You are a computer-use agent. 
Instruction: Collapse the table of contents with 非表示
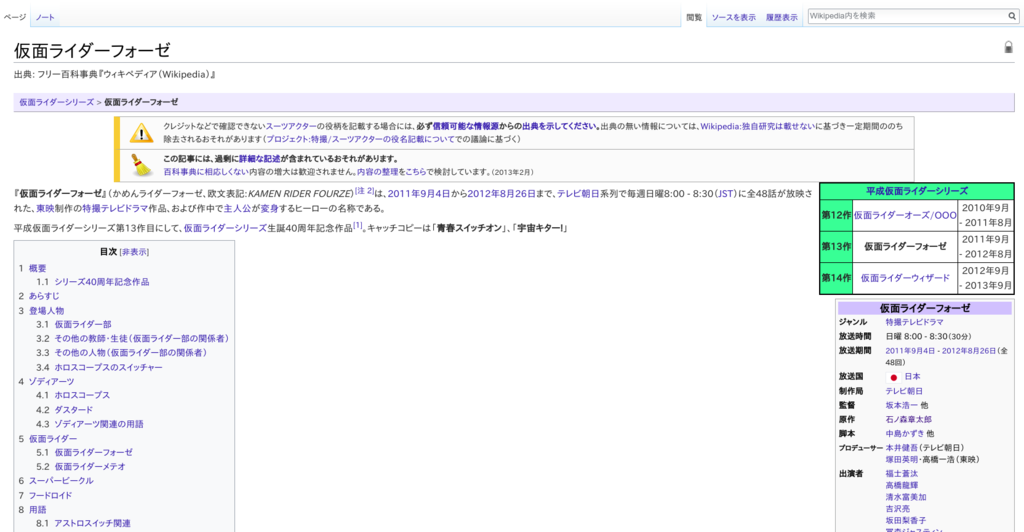point(134,252)
